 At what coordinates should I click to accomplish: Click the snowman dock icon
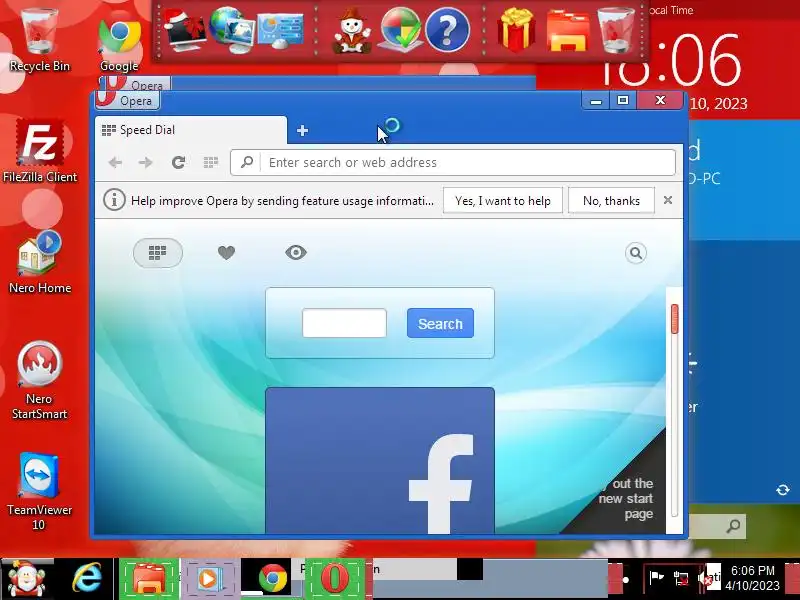352,32
